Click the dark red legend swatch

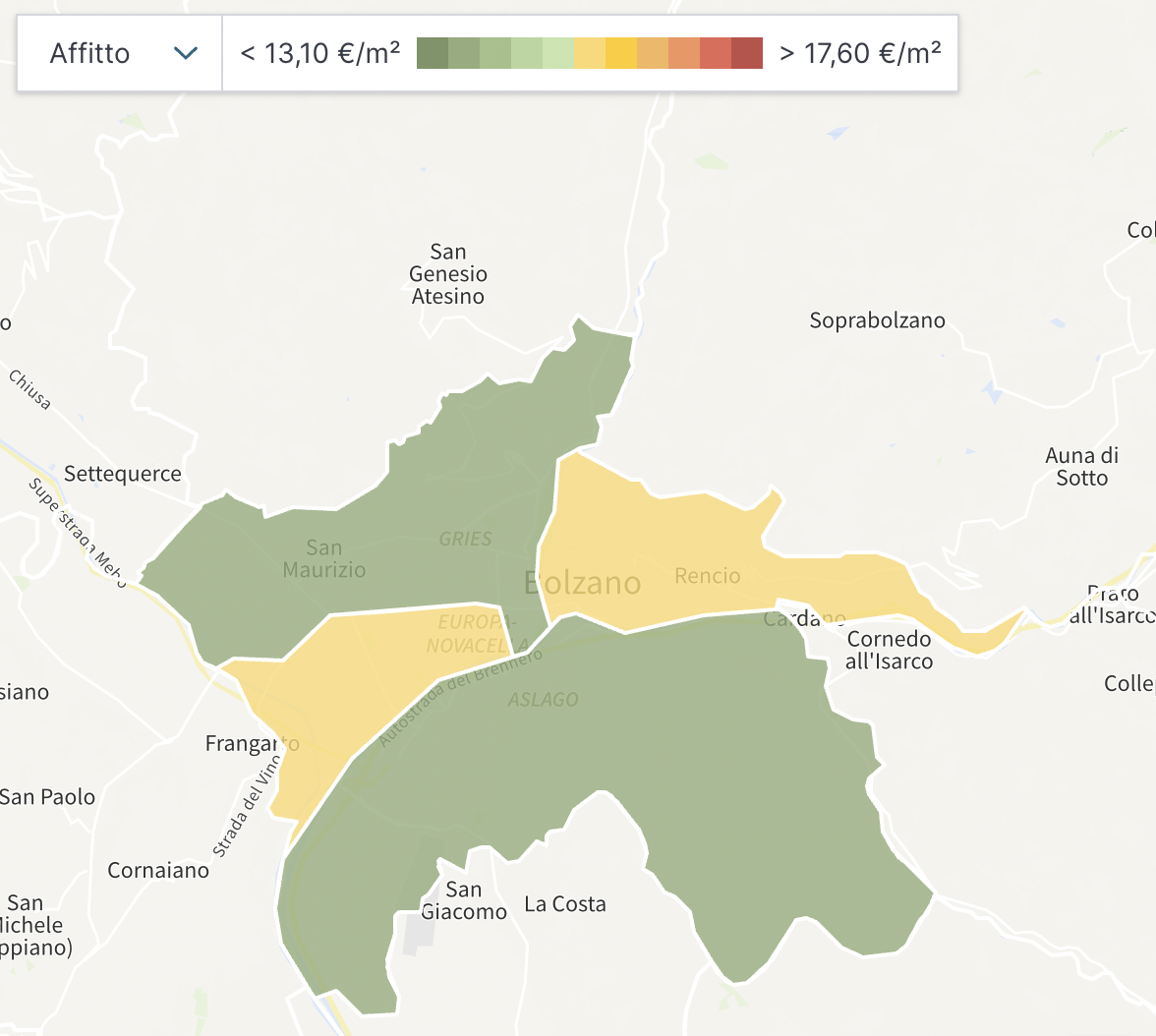click(x=747, y=53)
